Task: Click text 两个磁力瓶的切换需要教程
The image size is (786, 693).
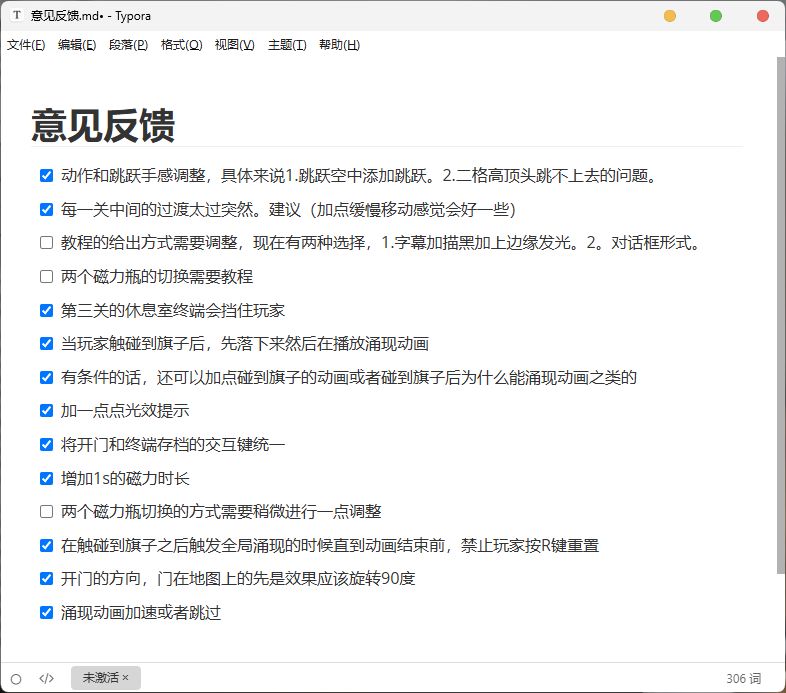Action: pyautogui.click(x=157, y=276)
